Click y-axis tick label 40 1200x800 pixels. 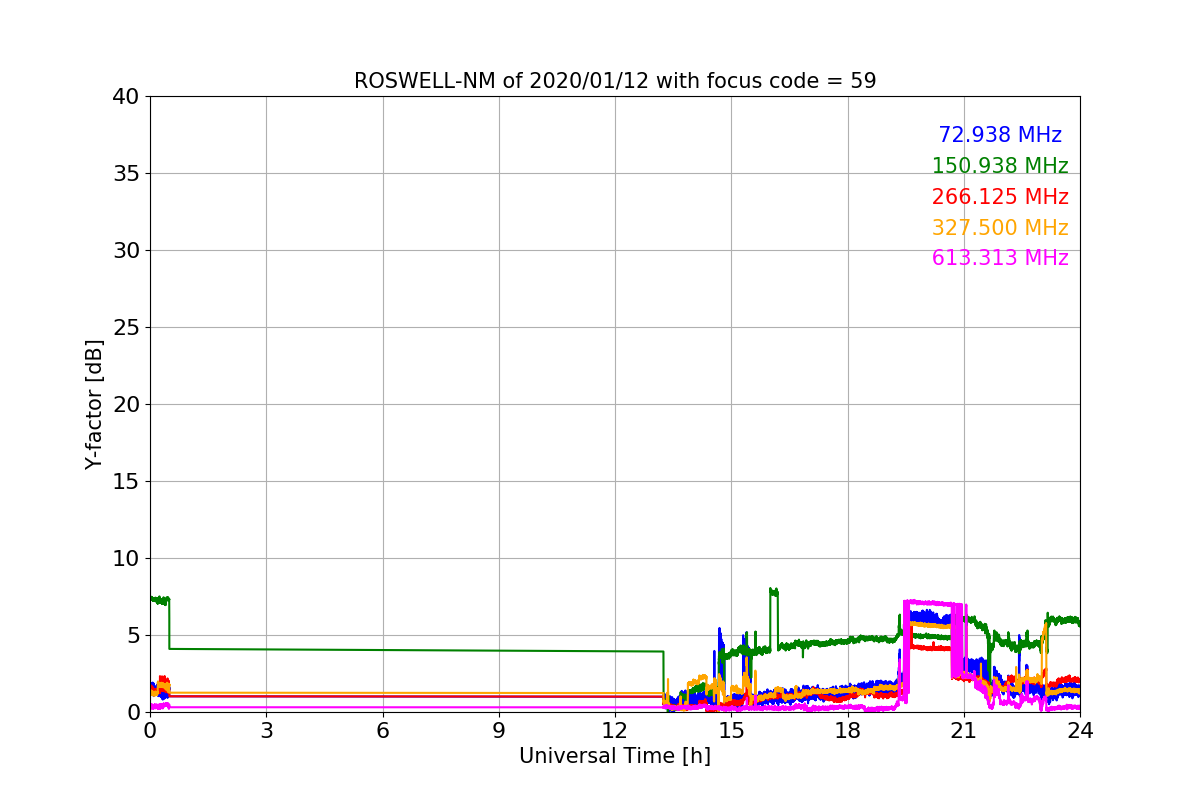(x=125, y=97)
